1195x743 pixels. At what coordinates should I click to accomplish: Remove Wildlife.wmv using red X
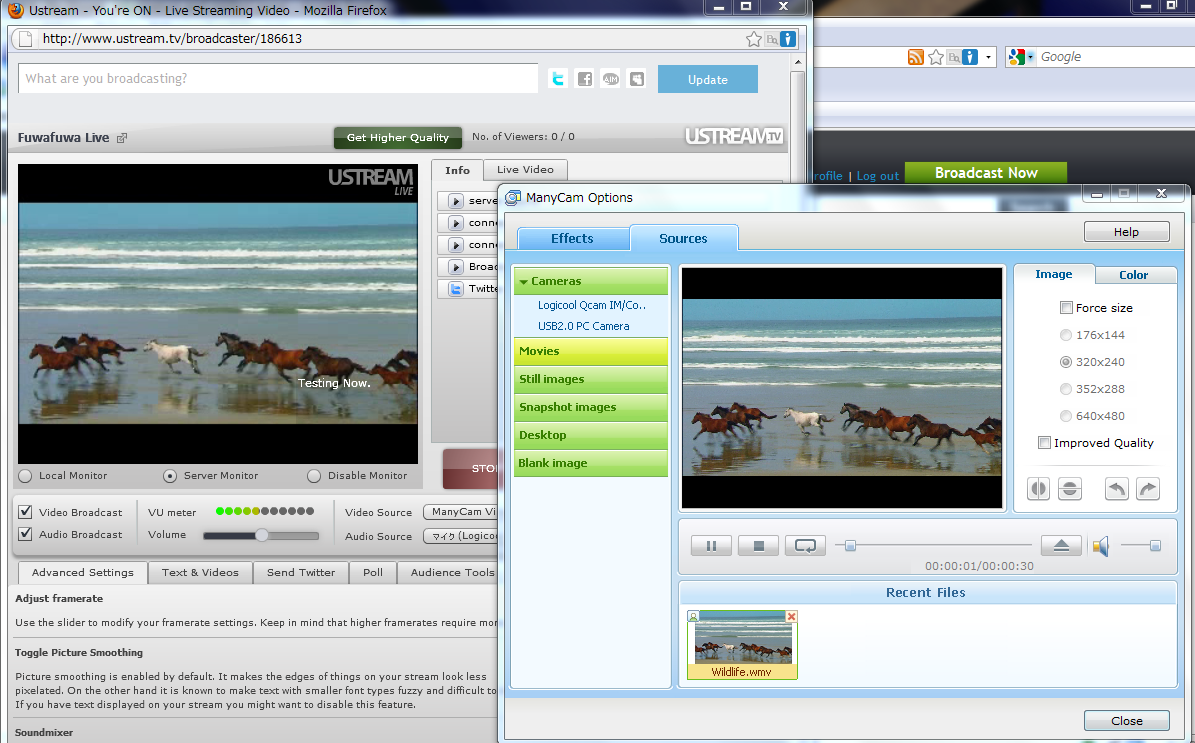pos(792,617)
